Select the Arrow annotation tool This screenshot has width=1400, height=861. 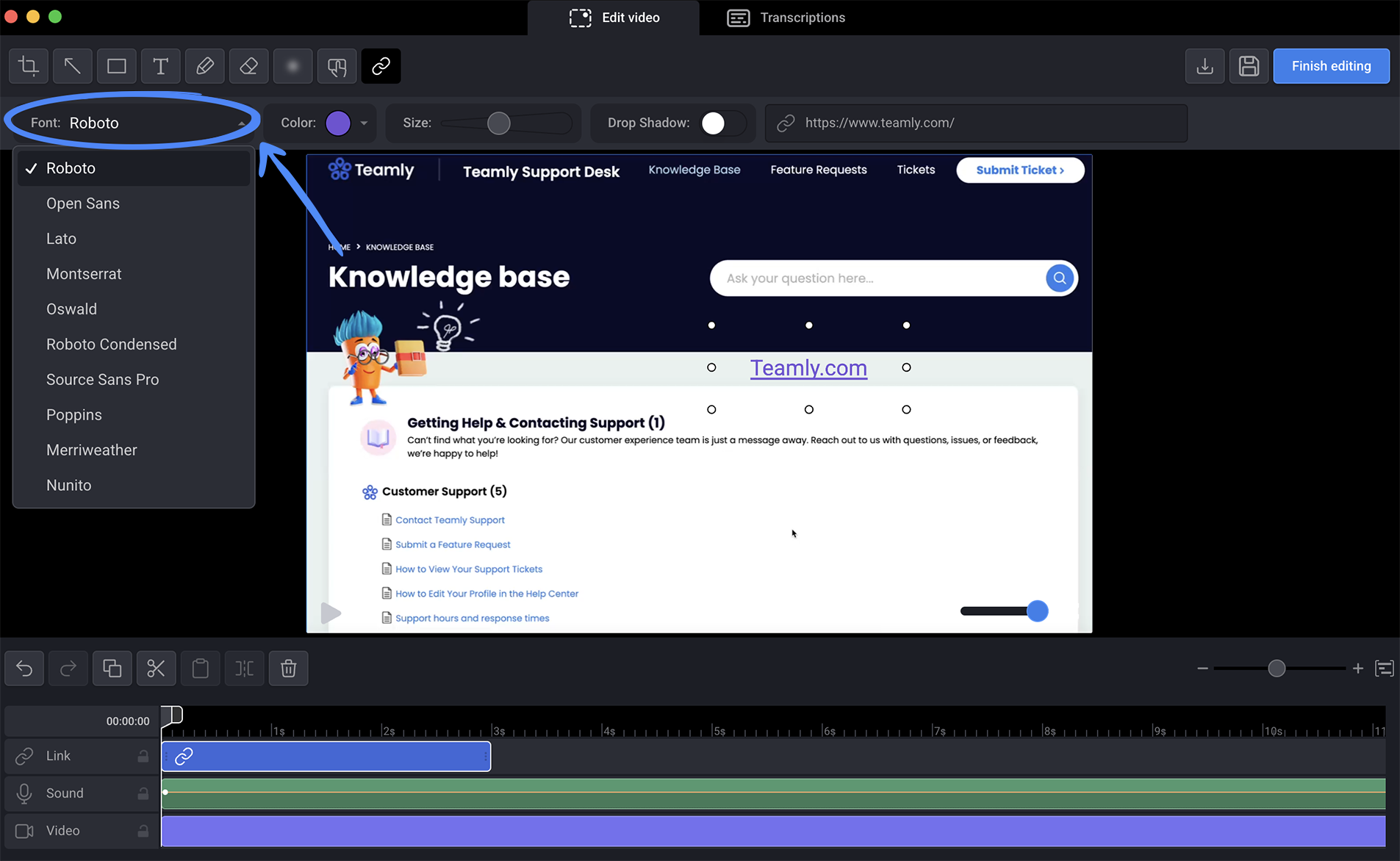[x=73, y=66]
